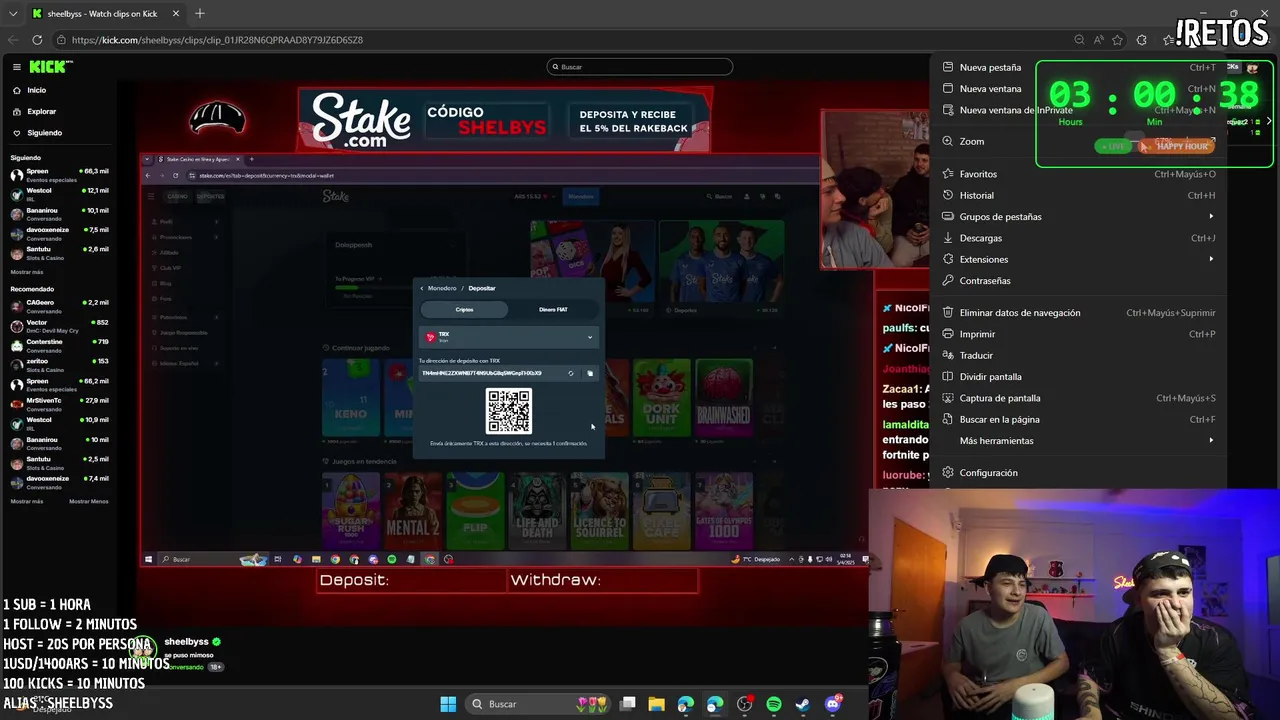Reload the browser page

tap(37, 40)
